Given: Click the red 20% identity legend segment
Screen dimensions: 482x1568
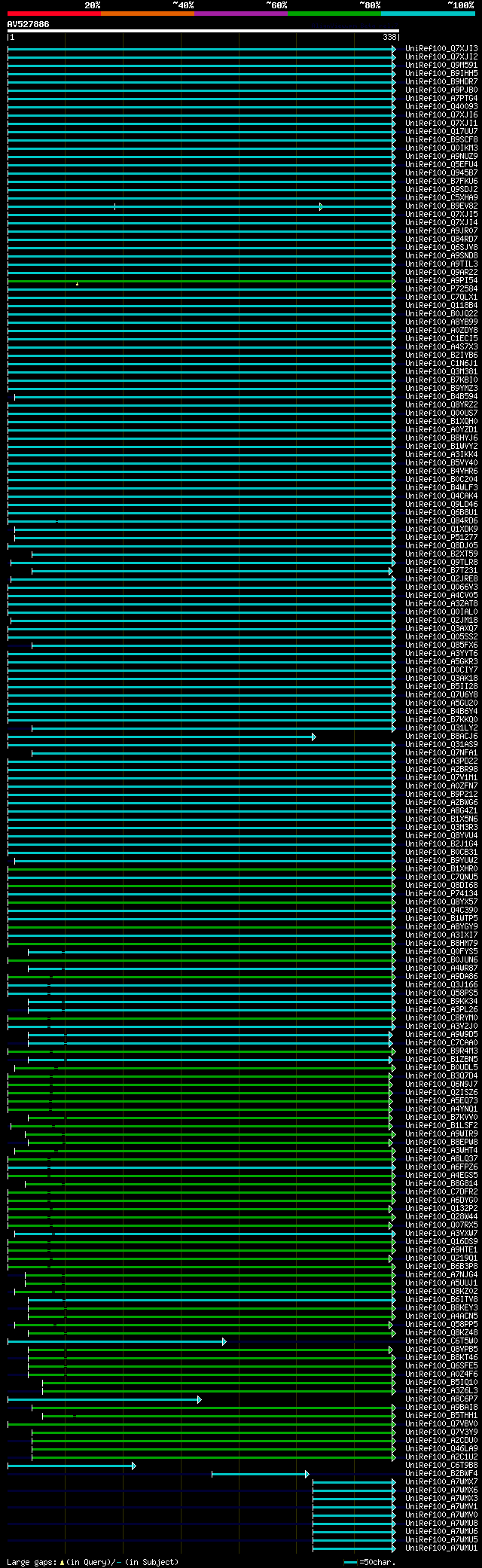Looking at the screenshot, I should click(53, 13).
